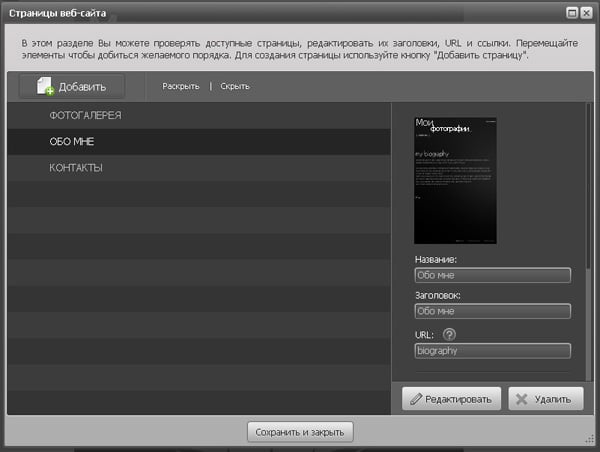The height and width of the screenshot is (452, 600).
Task: Expand all pages with the Раскрыть link
Action: (x=181, y=87)
